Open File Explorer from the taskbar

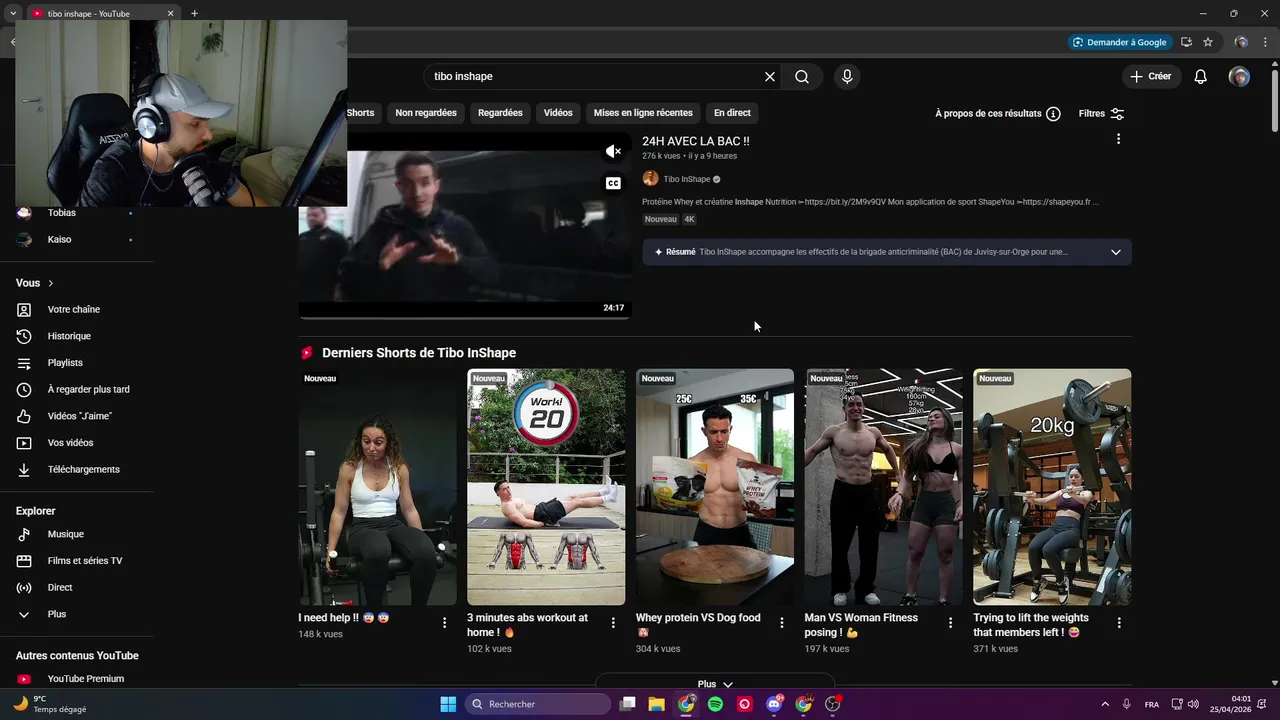(x=657, y=704)
